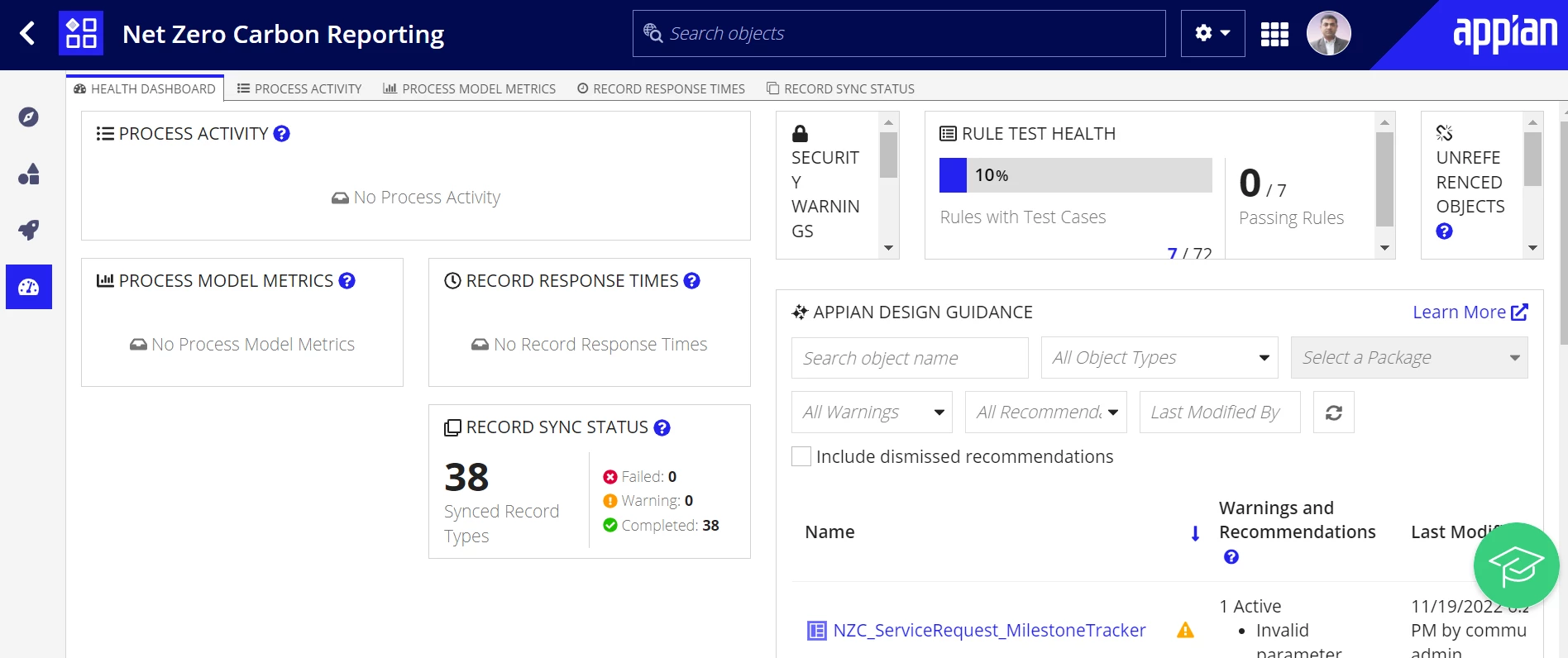
Task: Switch to the Health Dashboard tab
Action: pos(145,89)
